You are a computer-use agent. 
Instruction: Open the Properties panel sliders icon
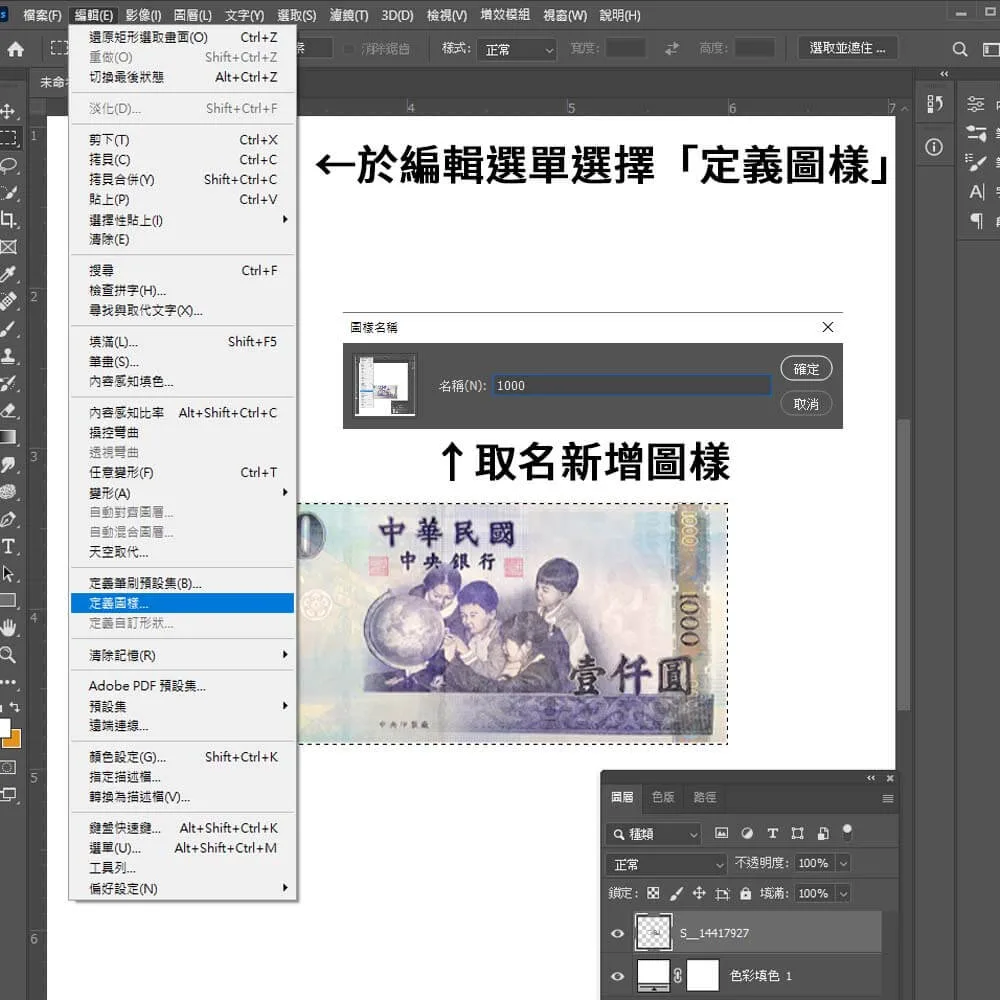click(976, 103)
